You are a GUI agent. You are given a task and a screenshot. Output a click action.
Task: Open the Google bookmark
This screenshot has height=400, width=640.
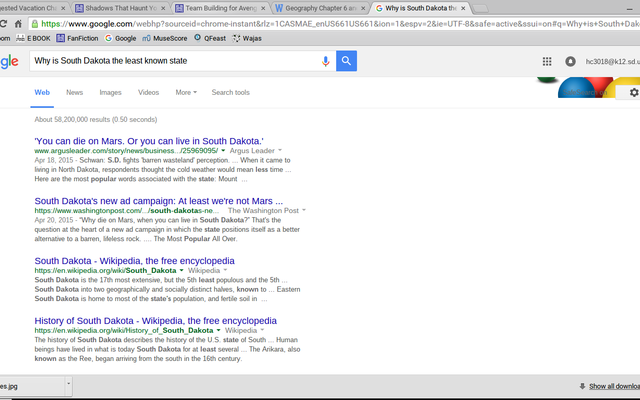120,38
